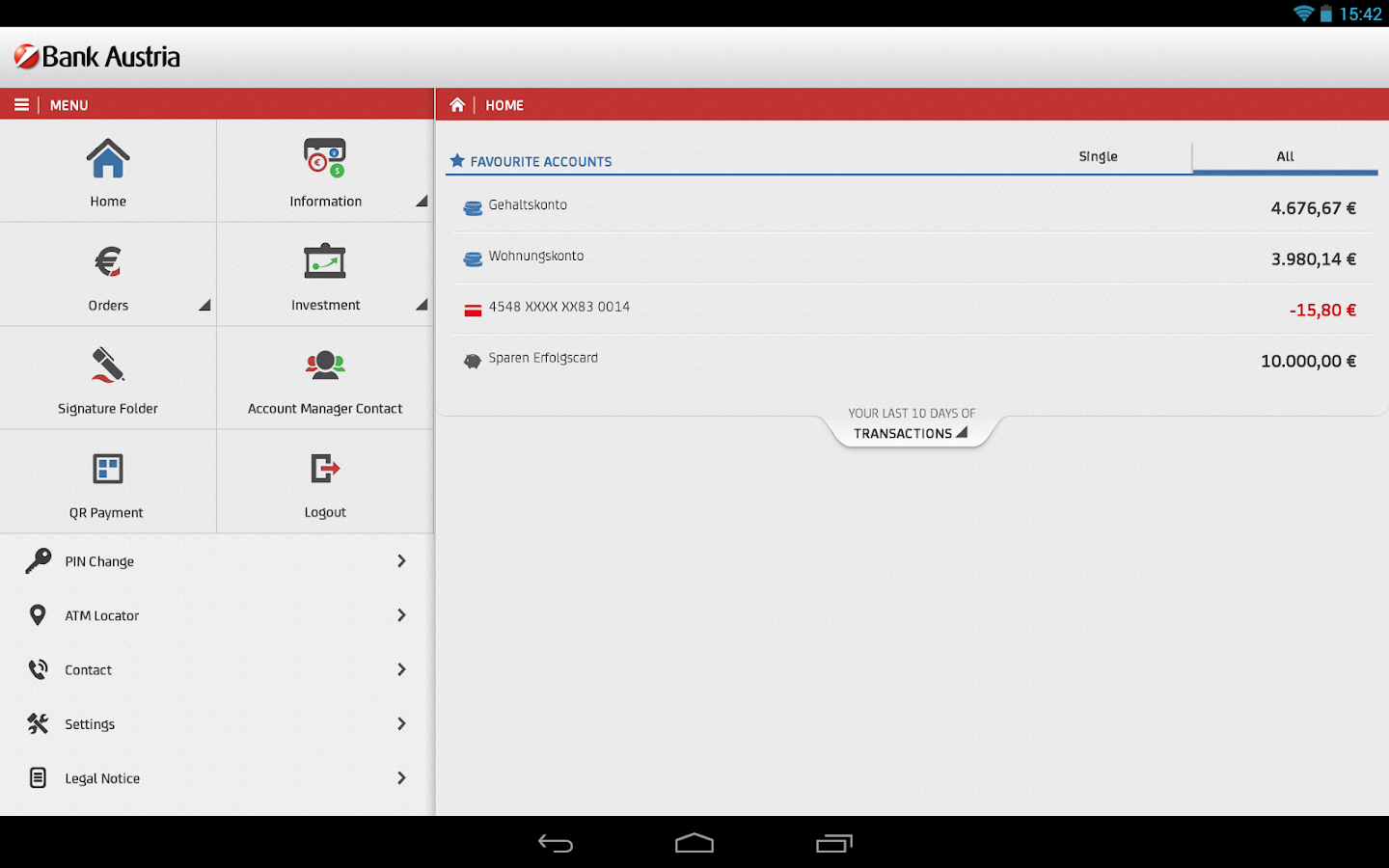The image size is (1389, 868).
Task: Tap the Battery status icon
Action: click(1326, 14)
